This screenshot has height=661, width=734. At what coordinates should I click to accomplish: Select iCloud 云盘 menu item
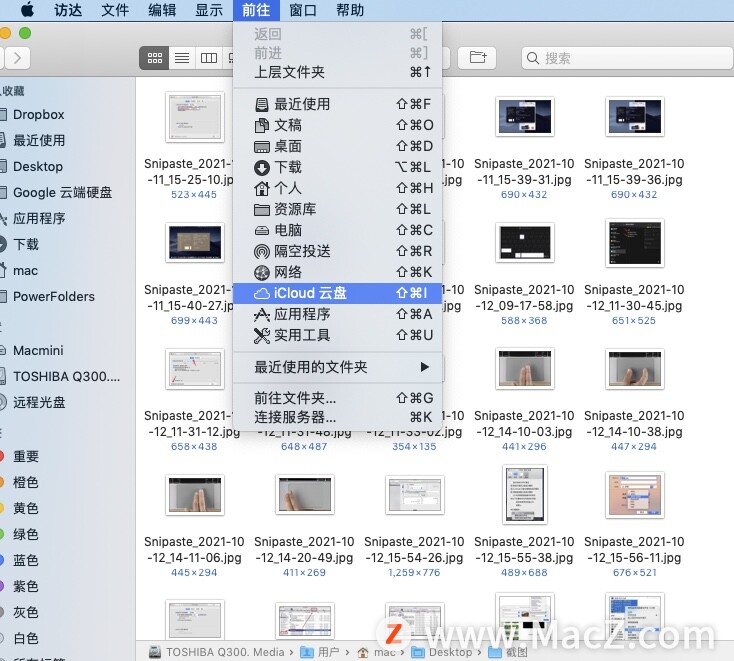point(338,294)
